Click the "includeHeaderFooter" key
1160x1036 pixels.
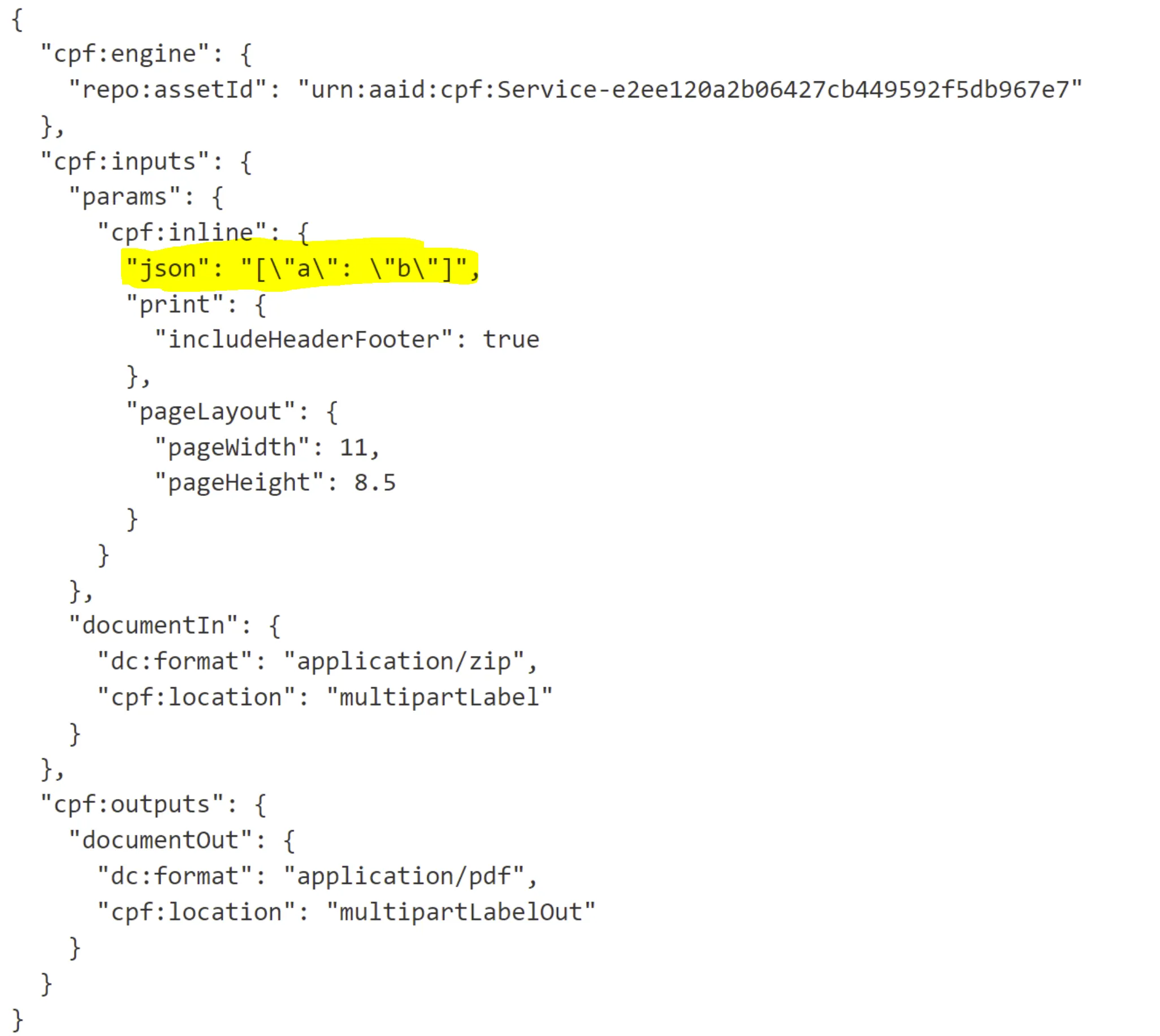click(303, 340)
